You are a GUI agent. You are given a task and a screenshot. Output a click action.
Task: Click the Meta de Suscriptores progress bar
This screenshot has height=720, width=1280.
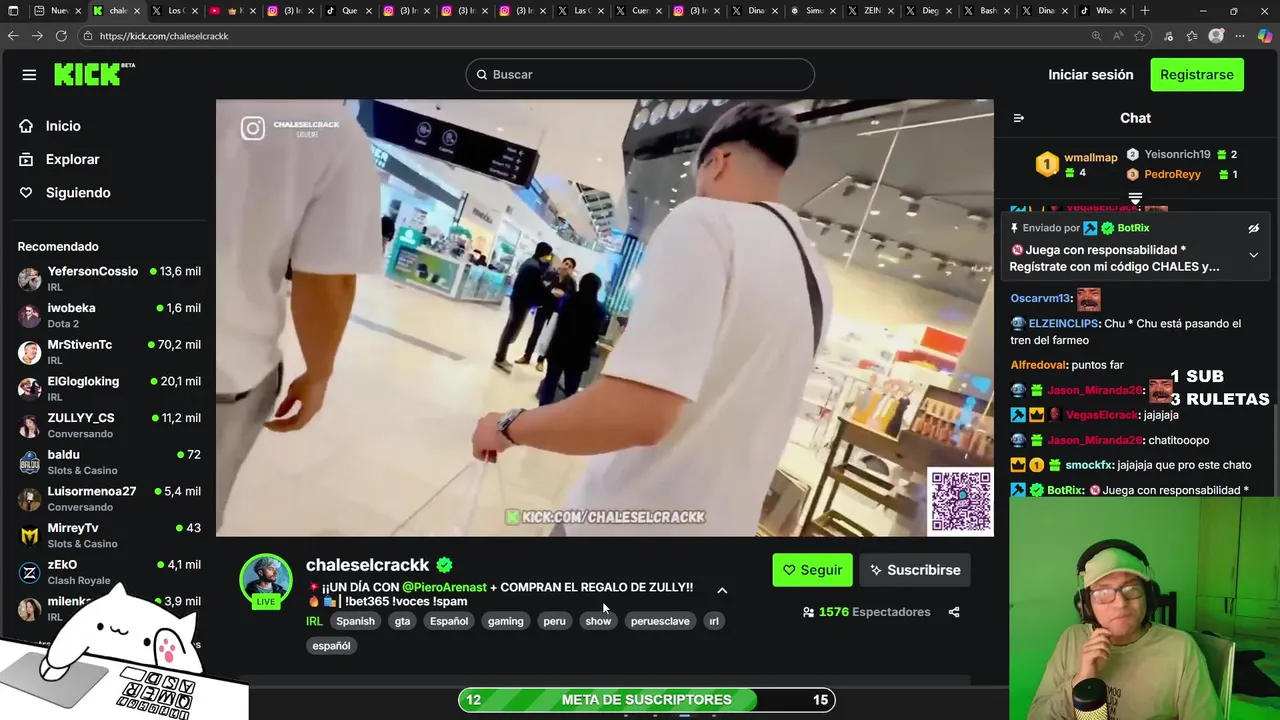click(646, 700)
